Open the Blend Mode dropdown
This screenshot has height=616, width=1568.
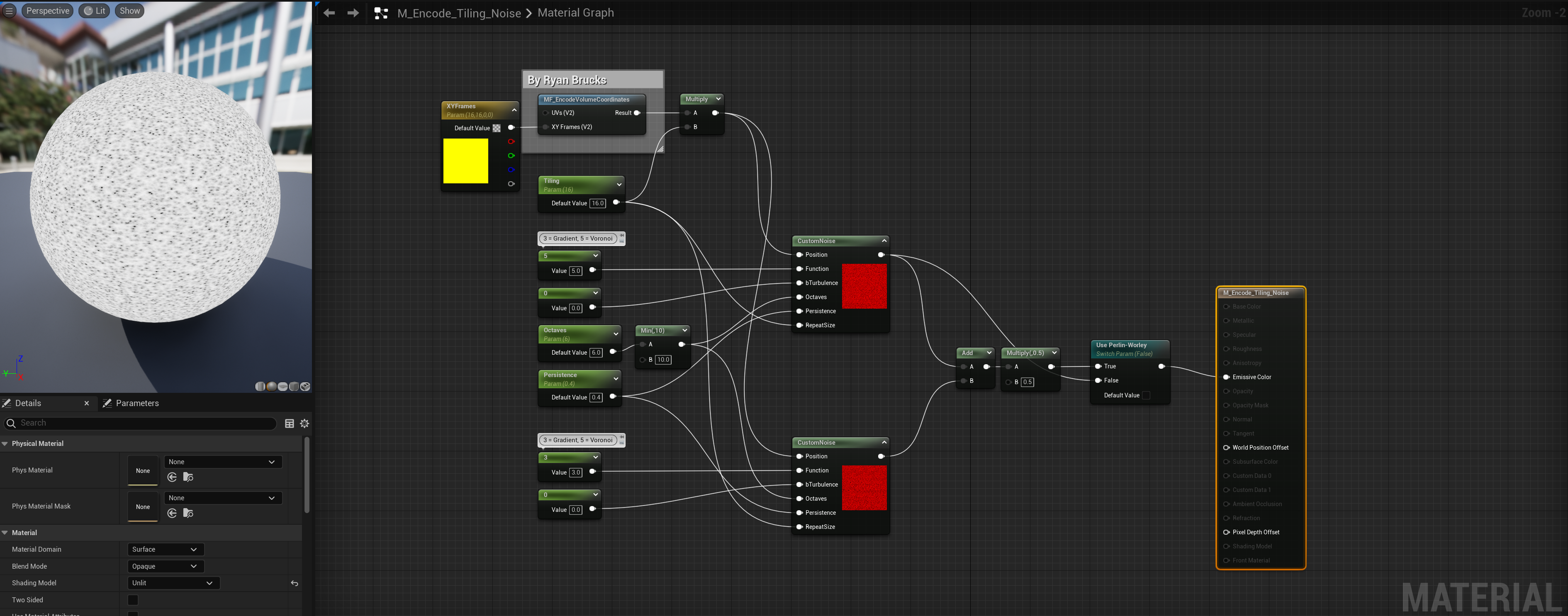(x=165, y=566)
